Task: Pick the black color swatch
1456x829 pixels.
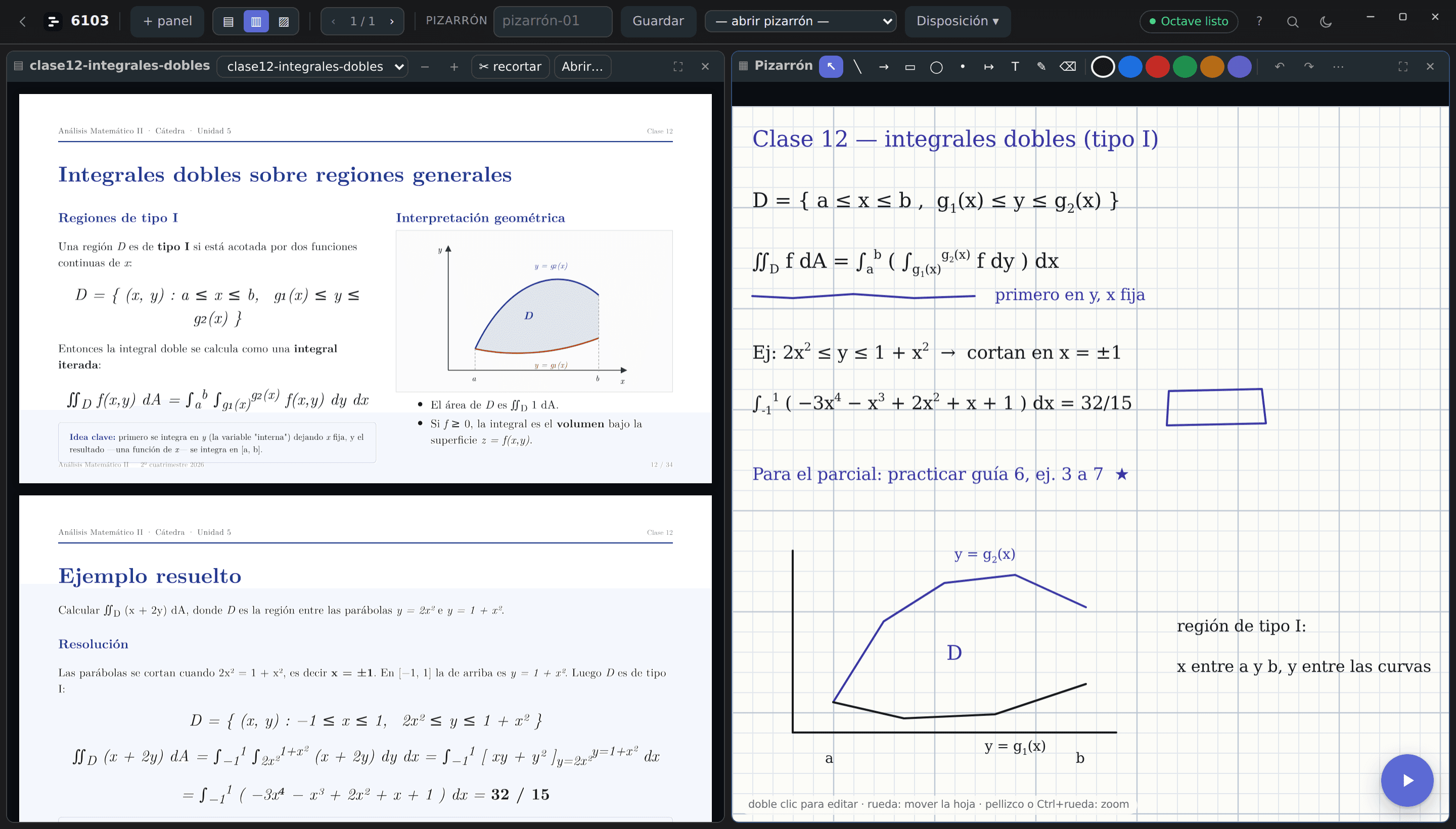Action: pyautogui.click(x=1103, y=67)
